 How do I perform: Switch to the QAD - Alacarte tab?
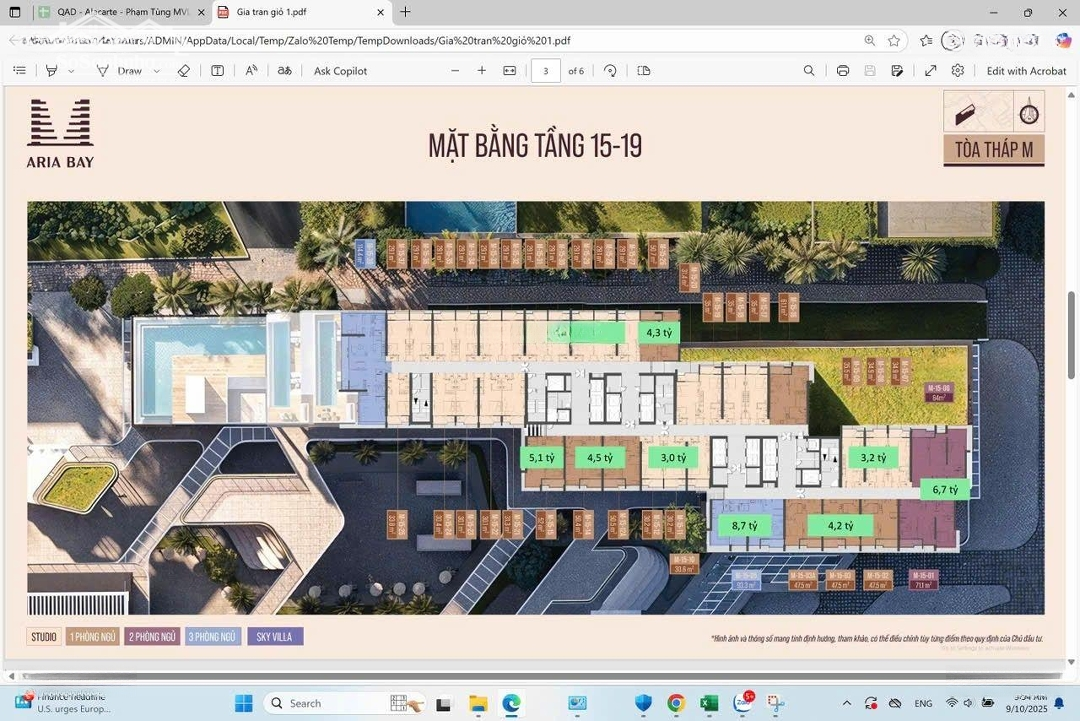pyautogui.click(x=118, y=12)
